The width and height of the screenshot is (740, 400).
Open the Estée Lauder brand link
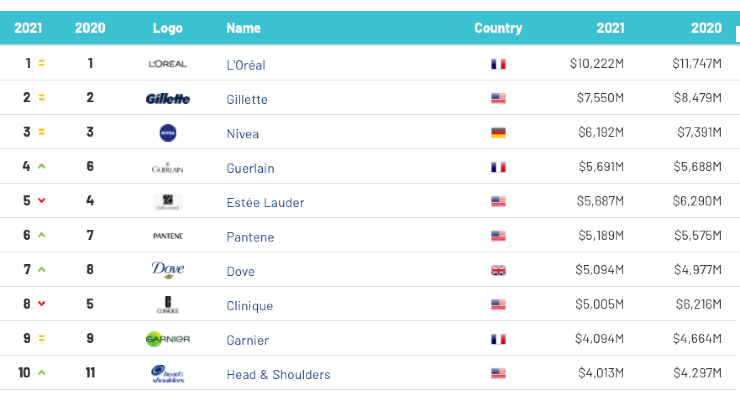click(x=265, y=203)
